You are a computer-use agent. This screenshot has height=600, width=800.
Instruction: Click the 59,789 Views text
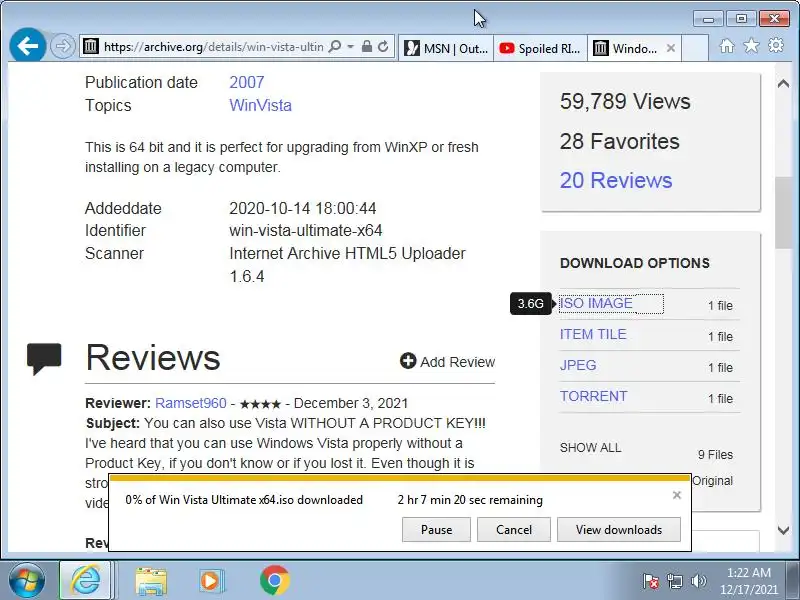[625, 101]
